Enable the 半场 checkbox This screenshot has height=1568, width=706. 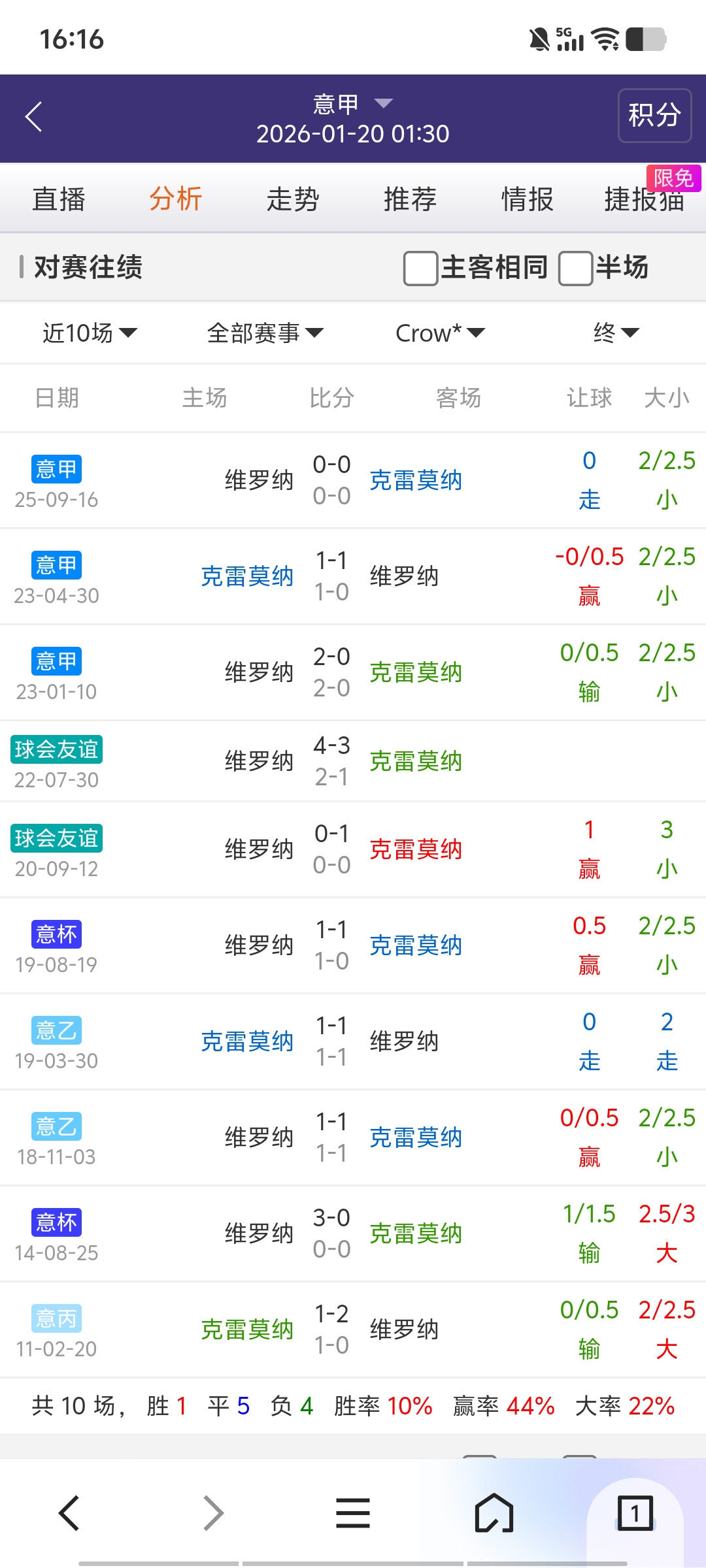[575, 269]
